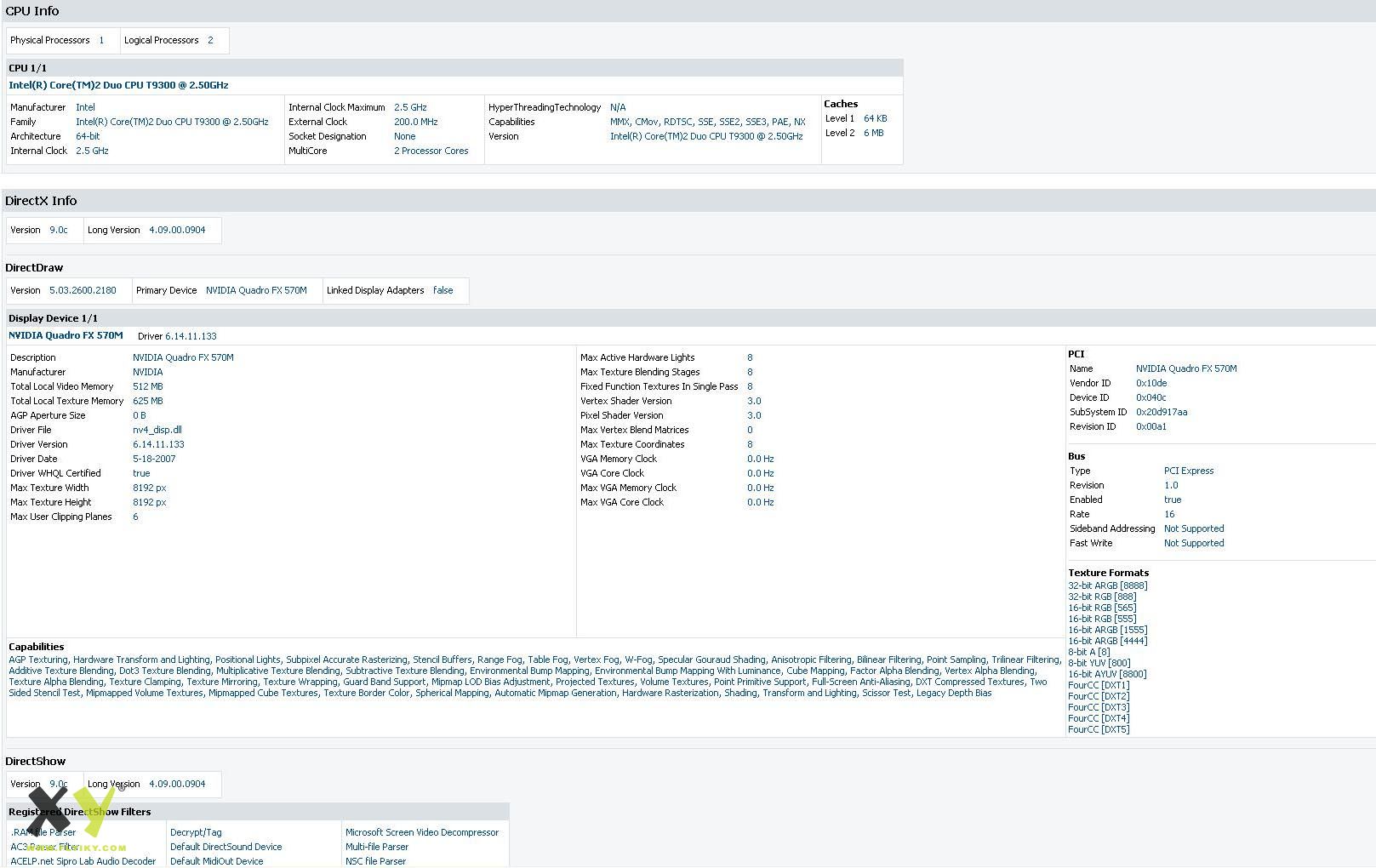
Task: Click the "Display Device 1/1" header bar
Action: (x=690, y=318)
